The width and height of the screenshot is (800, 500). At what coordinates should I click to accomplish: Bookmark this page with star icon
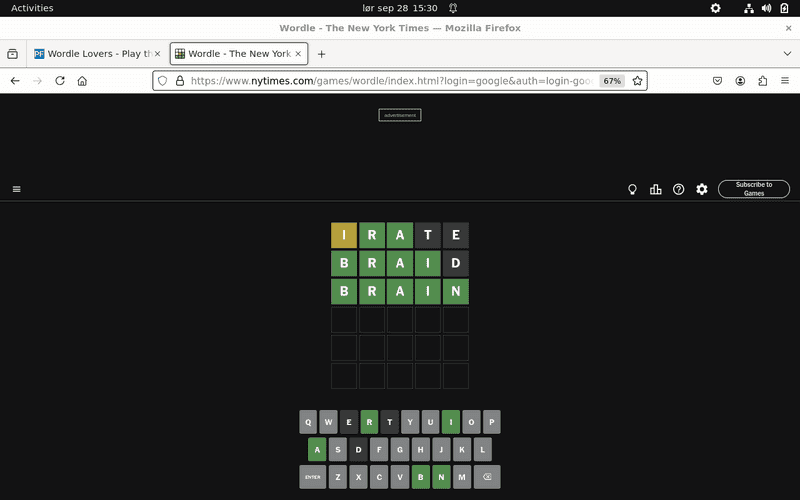(637, 81)
